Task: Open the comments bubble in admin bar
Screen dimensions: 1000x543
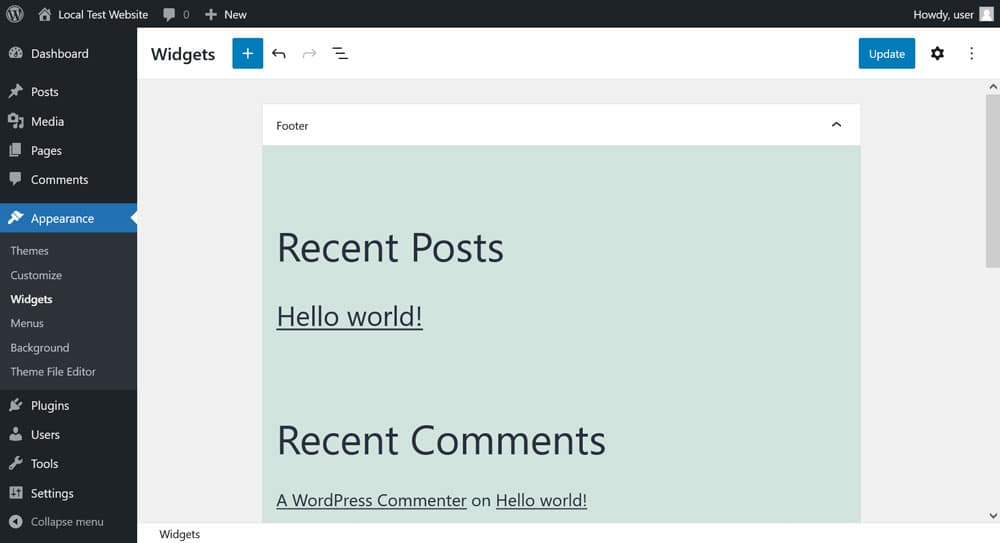Action: click(175, 14)
